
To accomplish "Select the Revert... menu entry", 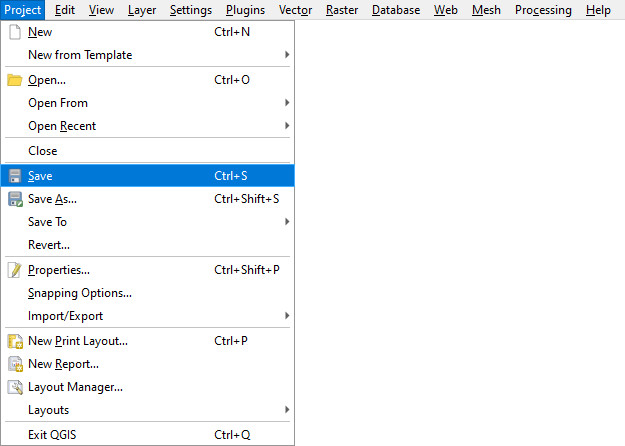I will [x=147, y=245].
